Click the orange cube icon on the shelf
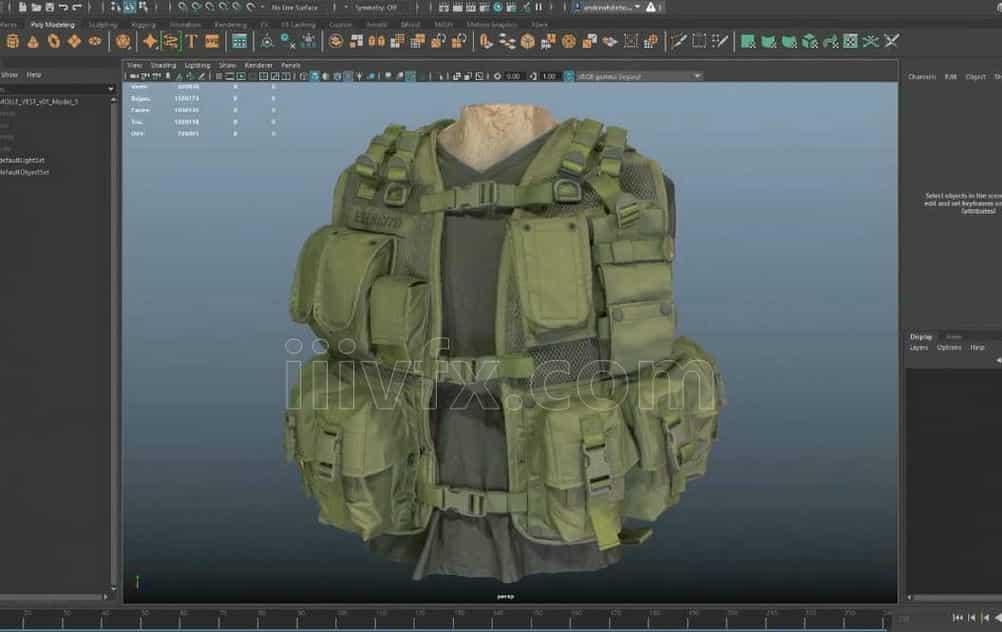The image size is (1002, 632). [528, 42]
